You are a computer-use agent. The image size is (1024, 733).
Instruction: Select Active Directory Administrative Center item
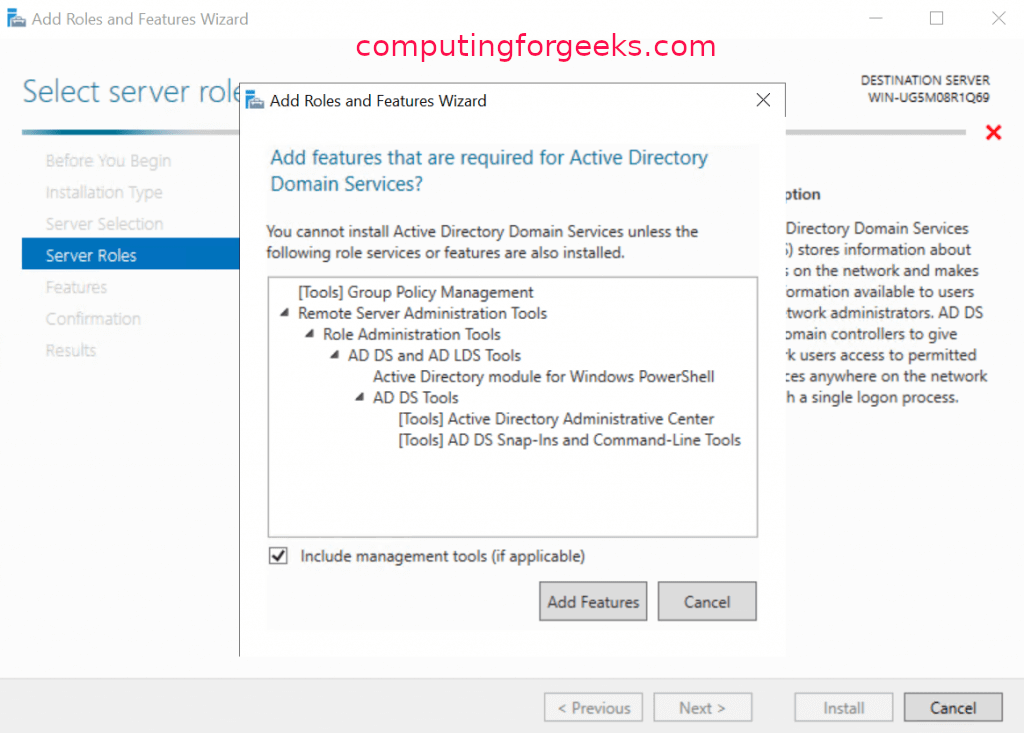[556, 419]
